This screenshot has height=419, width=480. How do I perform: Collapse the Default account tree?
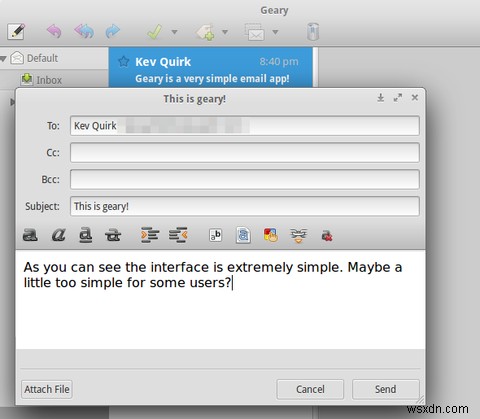click(3, 59)
